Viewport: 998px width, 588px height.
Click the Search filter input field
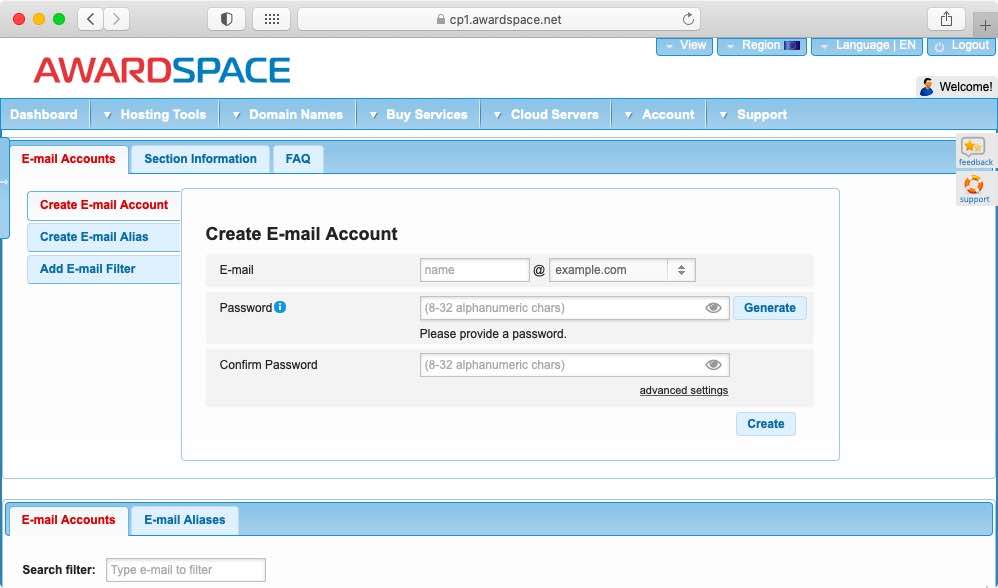pos(185,569)
